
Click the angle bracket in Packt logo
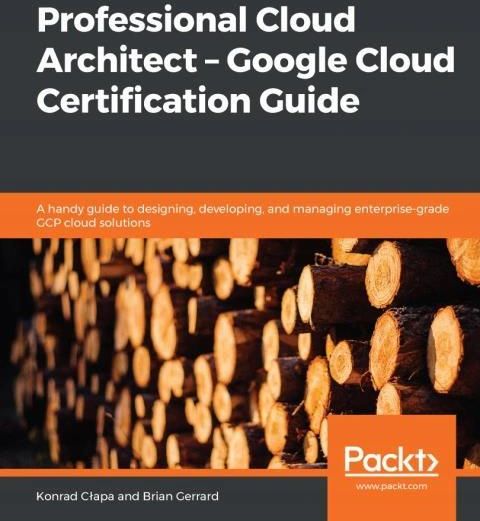[432, 460]
